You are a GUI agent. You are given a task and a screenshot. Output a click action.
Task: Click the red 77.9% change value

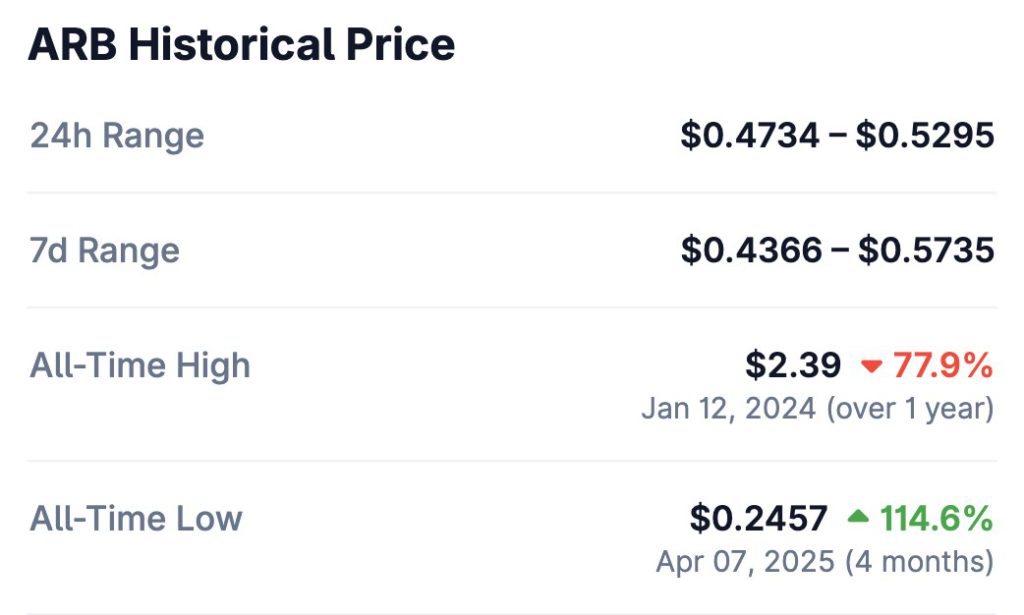click(942, 366)
